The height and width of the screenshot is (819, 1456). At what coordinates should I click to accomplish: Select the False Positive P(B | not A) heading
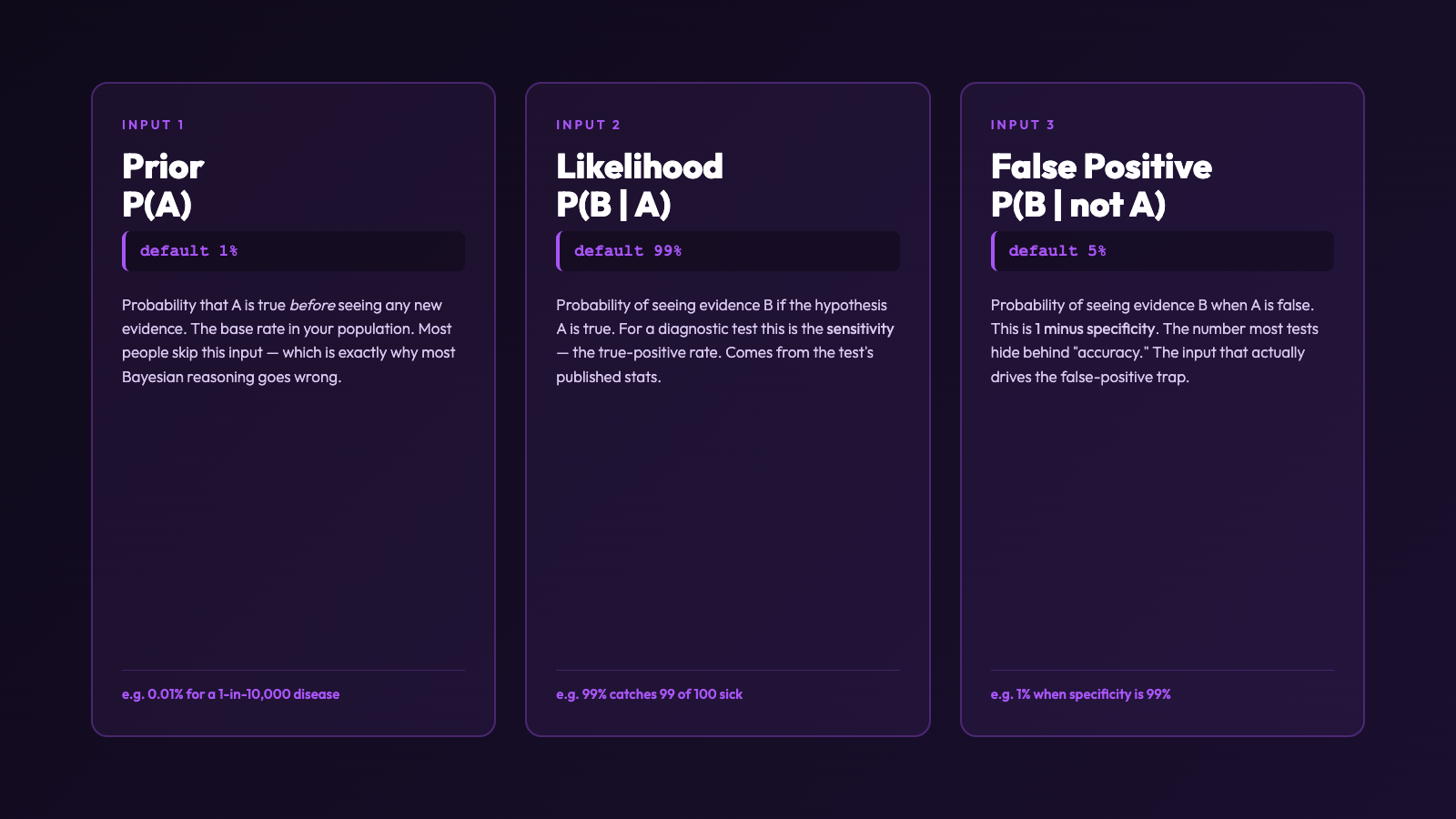click(1101, 186)
